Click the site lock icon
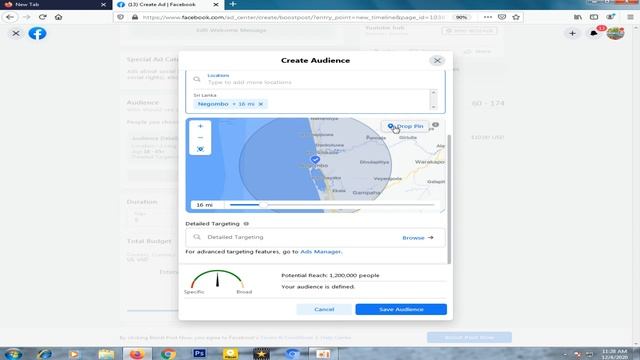Screen dimensions: 640x360 pos(135,17)
